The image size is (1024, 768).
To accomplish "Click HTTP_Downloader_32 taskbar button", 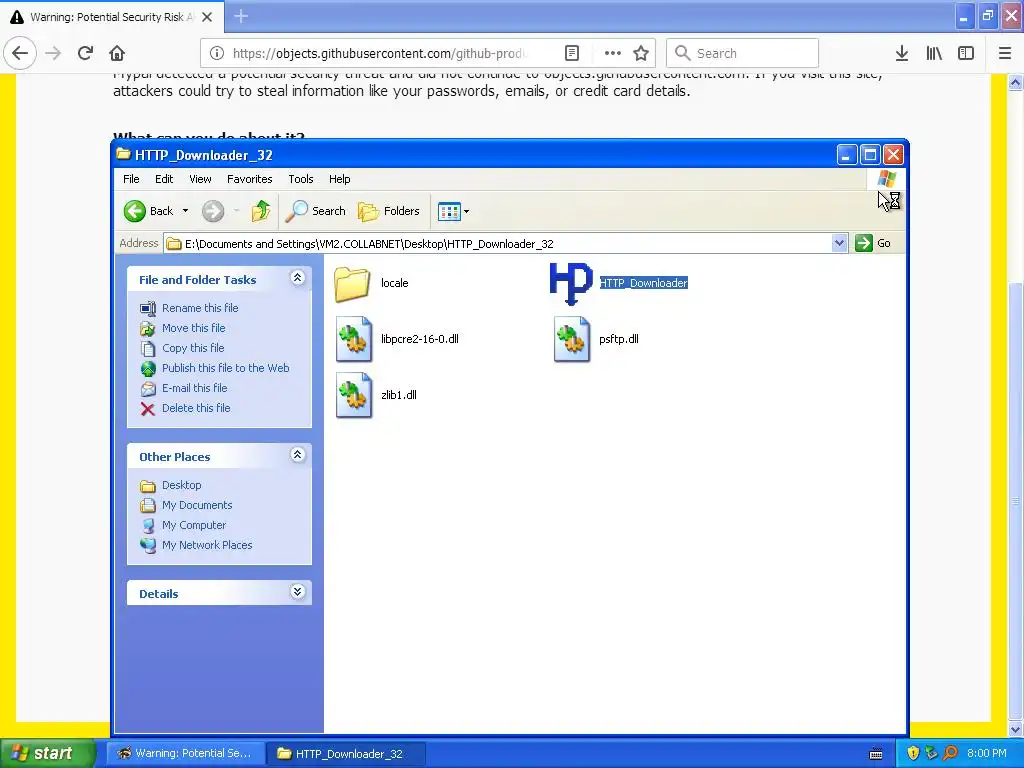I will pos(346,753).
